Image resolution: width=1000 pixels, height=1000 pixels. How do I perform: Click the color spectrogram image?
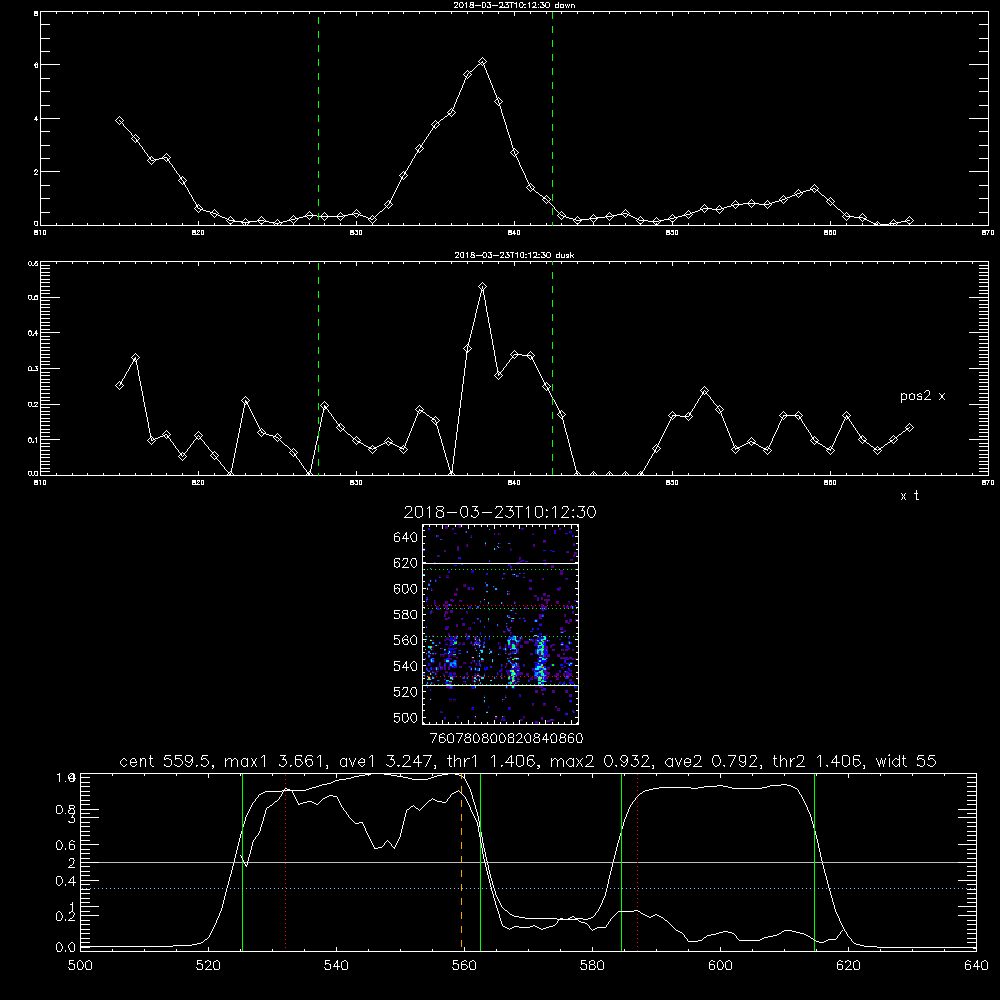coord(500,624)
